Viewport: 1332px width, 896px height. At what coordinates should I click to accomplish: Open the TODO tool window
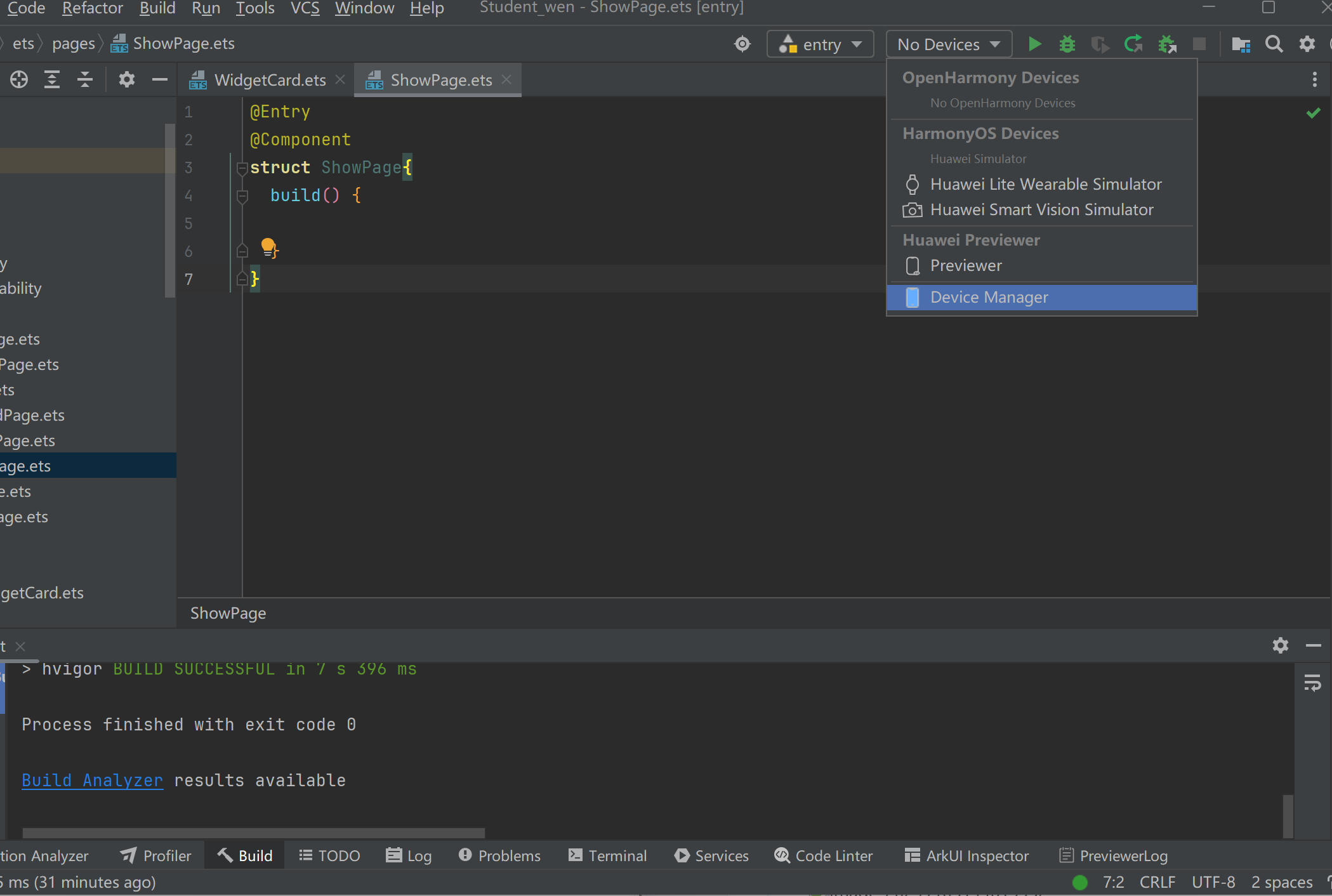click(x=329, y=856)
